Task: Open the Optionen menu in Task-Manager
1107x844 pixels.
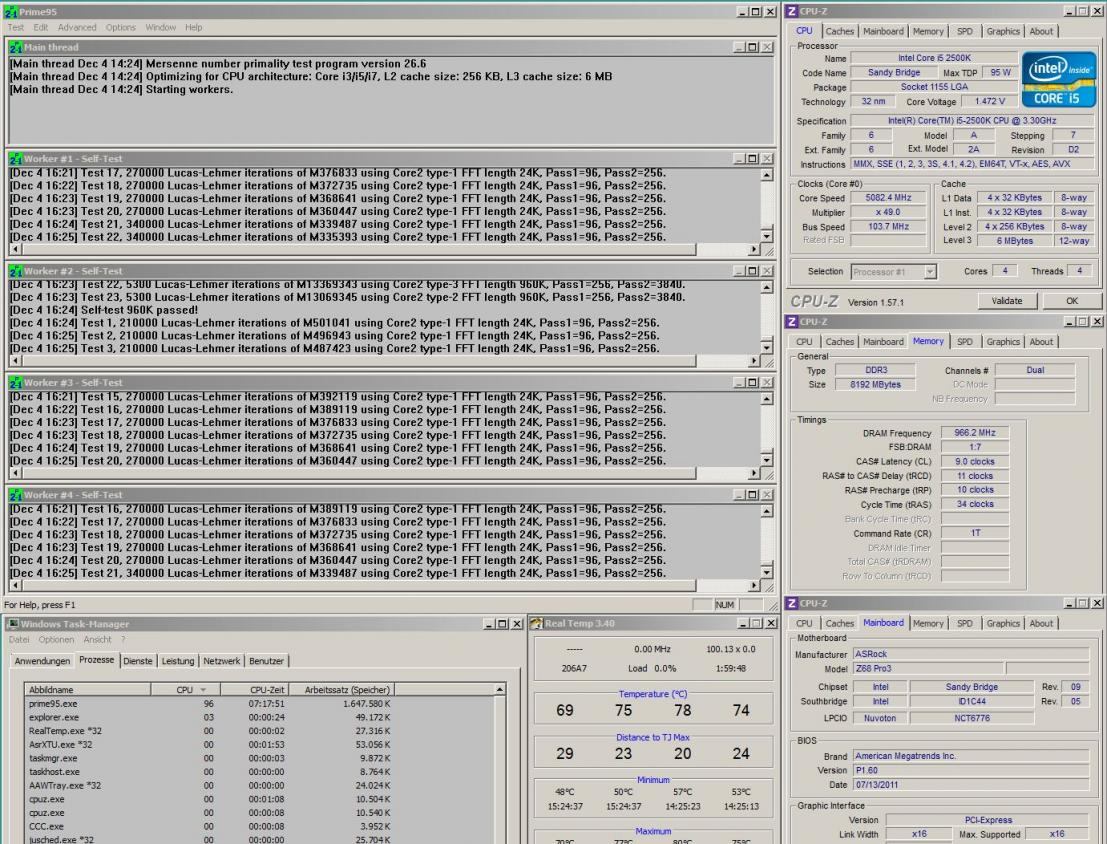Action: (56, 639)
